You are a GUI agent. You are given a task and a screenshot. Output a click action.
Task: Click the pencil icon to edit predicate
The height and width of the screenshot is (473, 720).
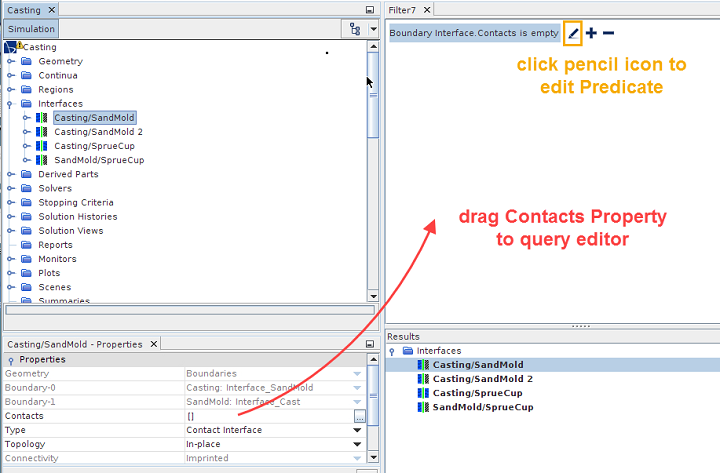point(573,33)
